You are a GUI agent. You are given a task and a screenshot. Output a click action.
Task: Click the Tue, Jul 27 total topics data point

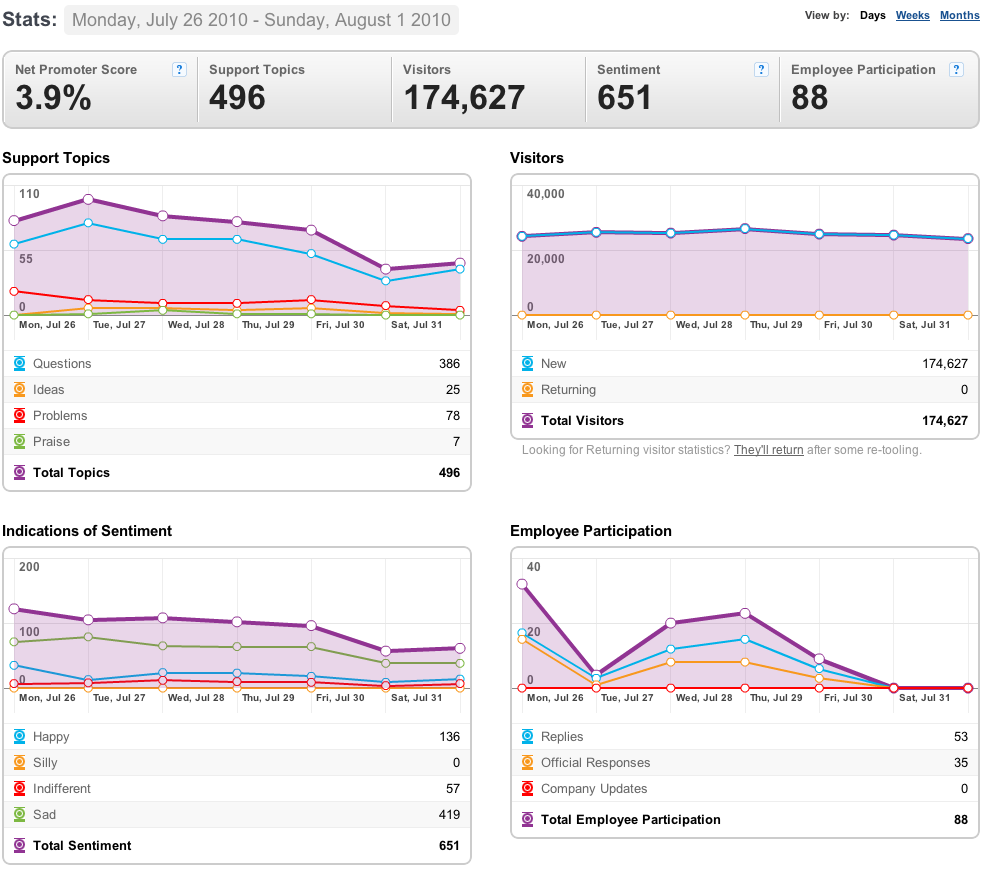point(88,200)
